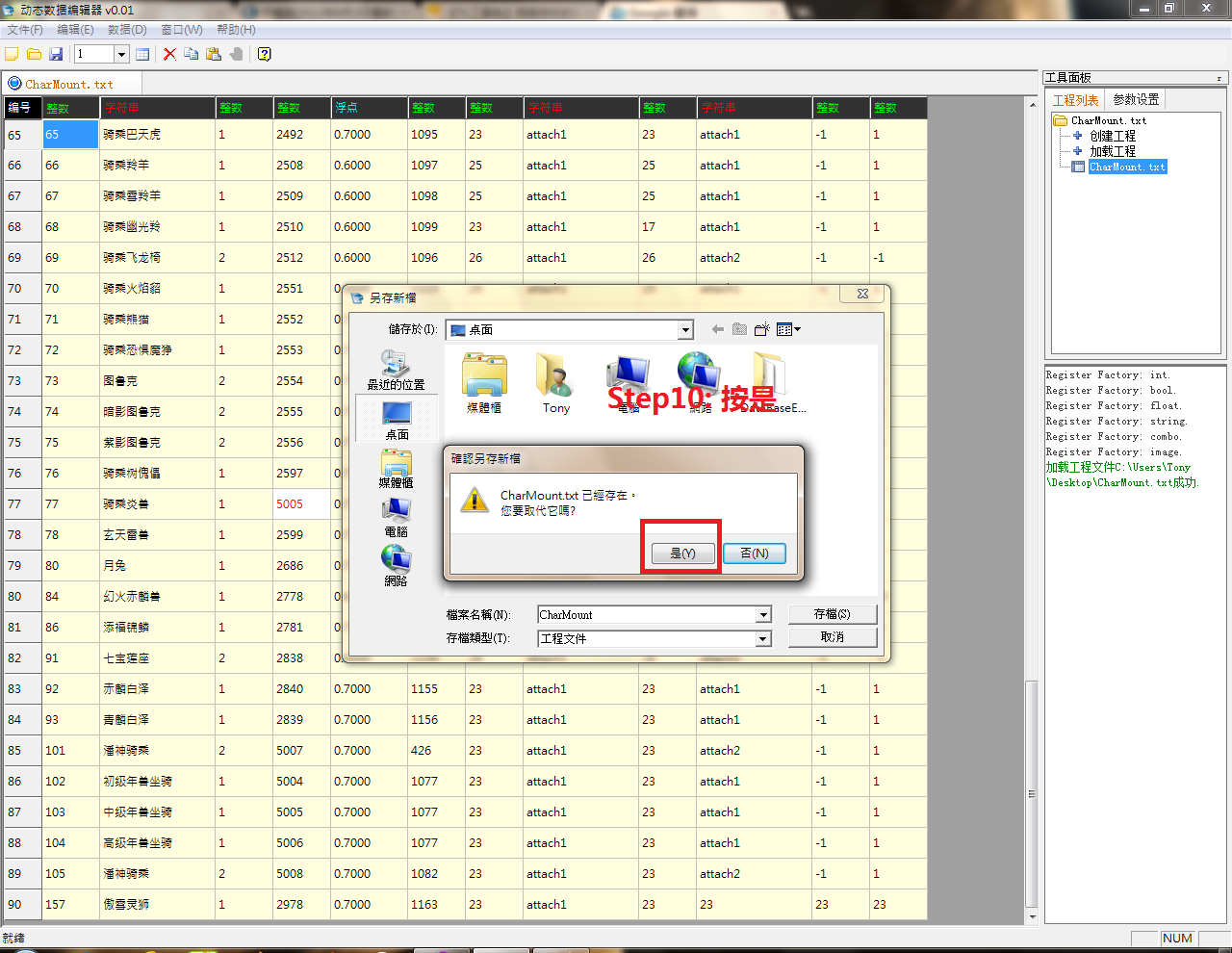Open the 窗口(W) menu

coord(182,30)
